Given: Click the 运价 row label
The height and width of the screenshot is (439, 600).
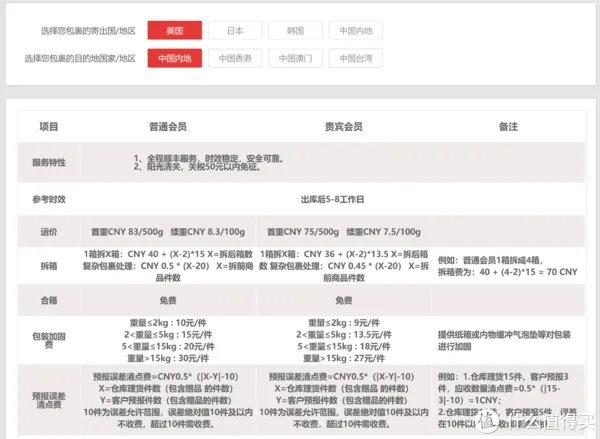Looking at the screenshot, I should coord(49,232).
